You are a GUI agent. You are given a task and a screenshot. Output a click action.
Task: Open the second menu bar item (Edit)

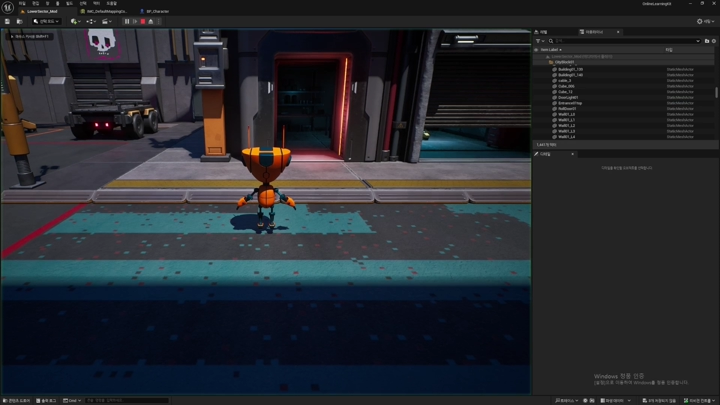[35, 3]
